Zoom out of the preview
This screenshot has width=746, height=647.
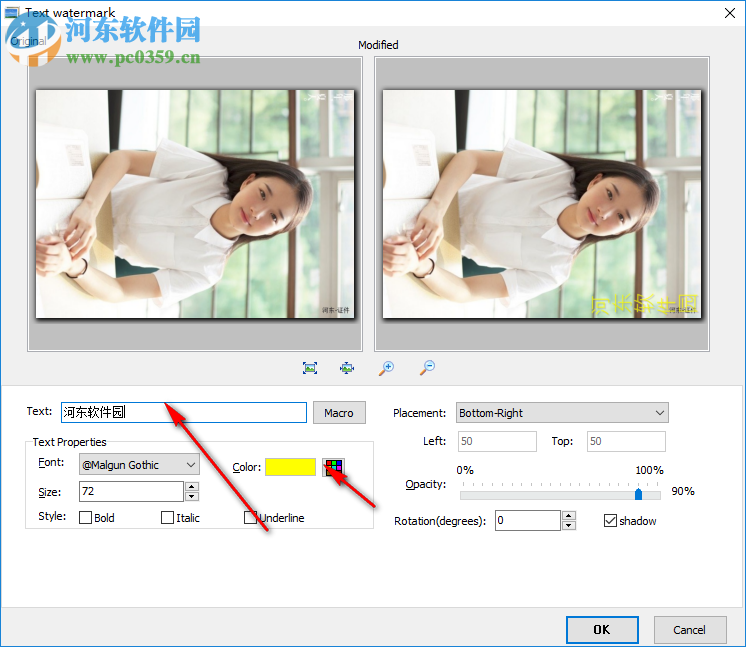427,367
